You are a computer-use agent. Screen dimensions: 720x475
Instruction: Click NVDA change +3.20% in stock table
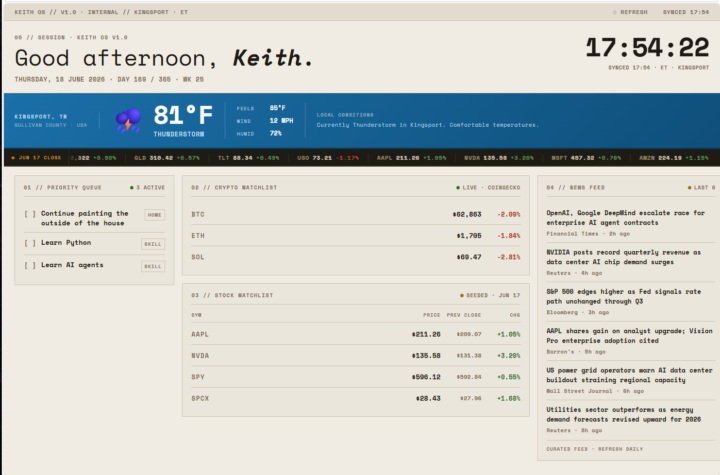pos(509,356)
